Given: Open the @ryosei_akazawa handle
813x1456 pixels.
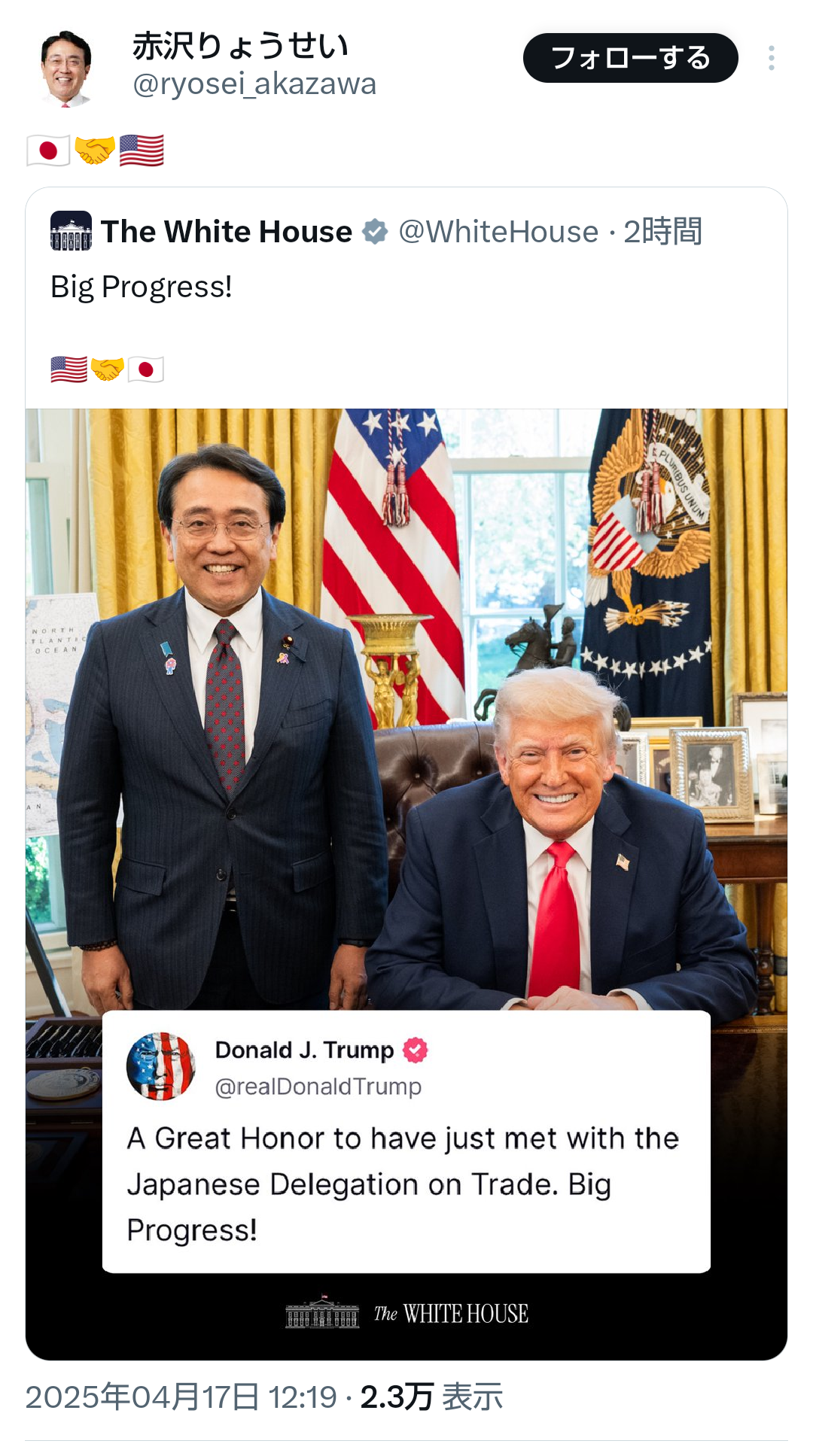Looking at the screenshot, I should (x=254, y=84).
